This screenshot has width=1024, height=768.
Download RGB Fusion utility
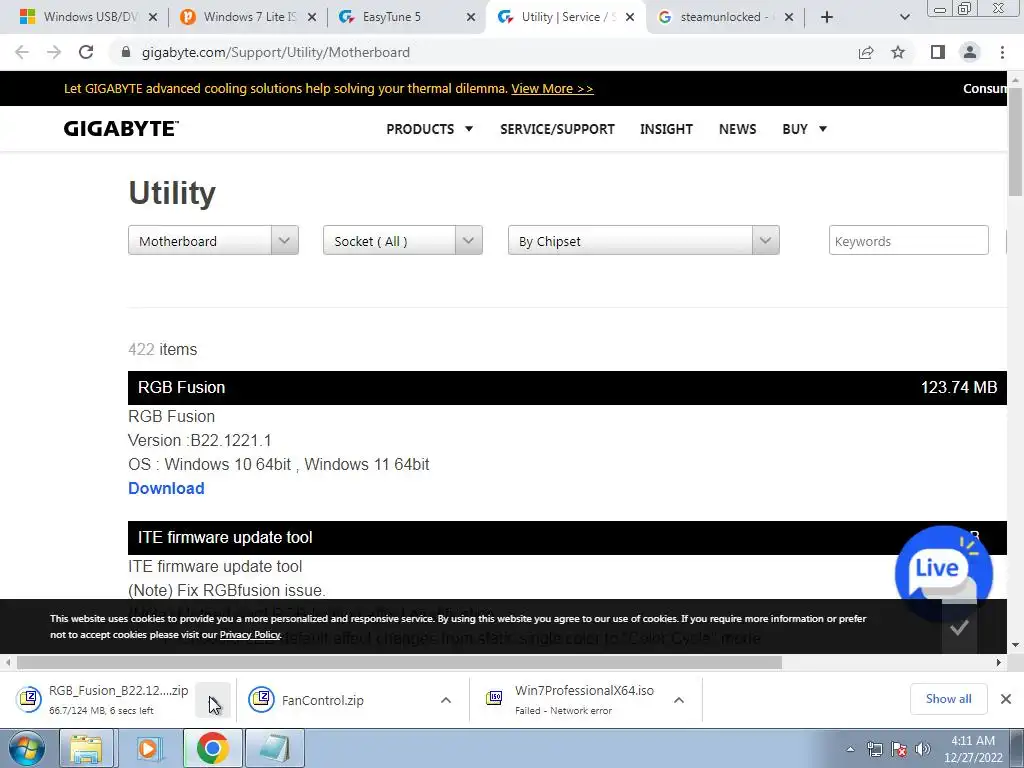click(x=166, y=488)
